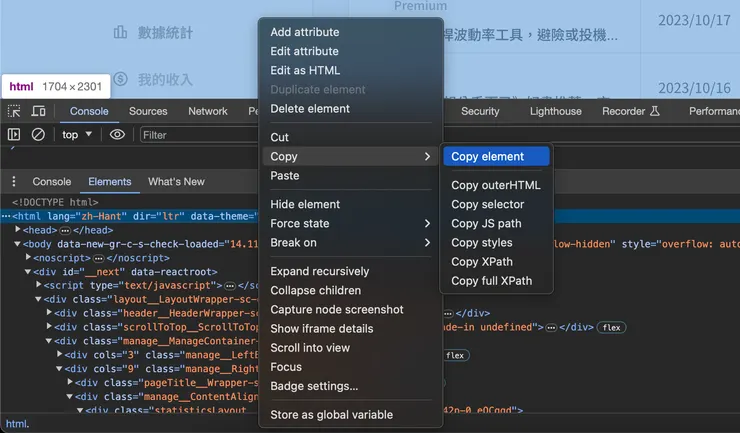Switch to the Security tab
This screenshot has width=740, height=433.
(480, 111)
